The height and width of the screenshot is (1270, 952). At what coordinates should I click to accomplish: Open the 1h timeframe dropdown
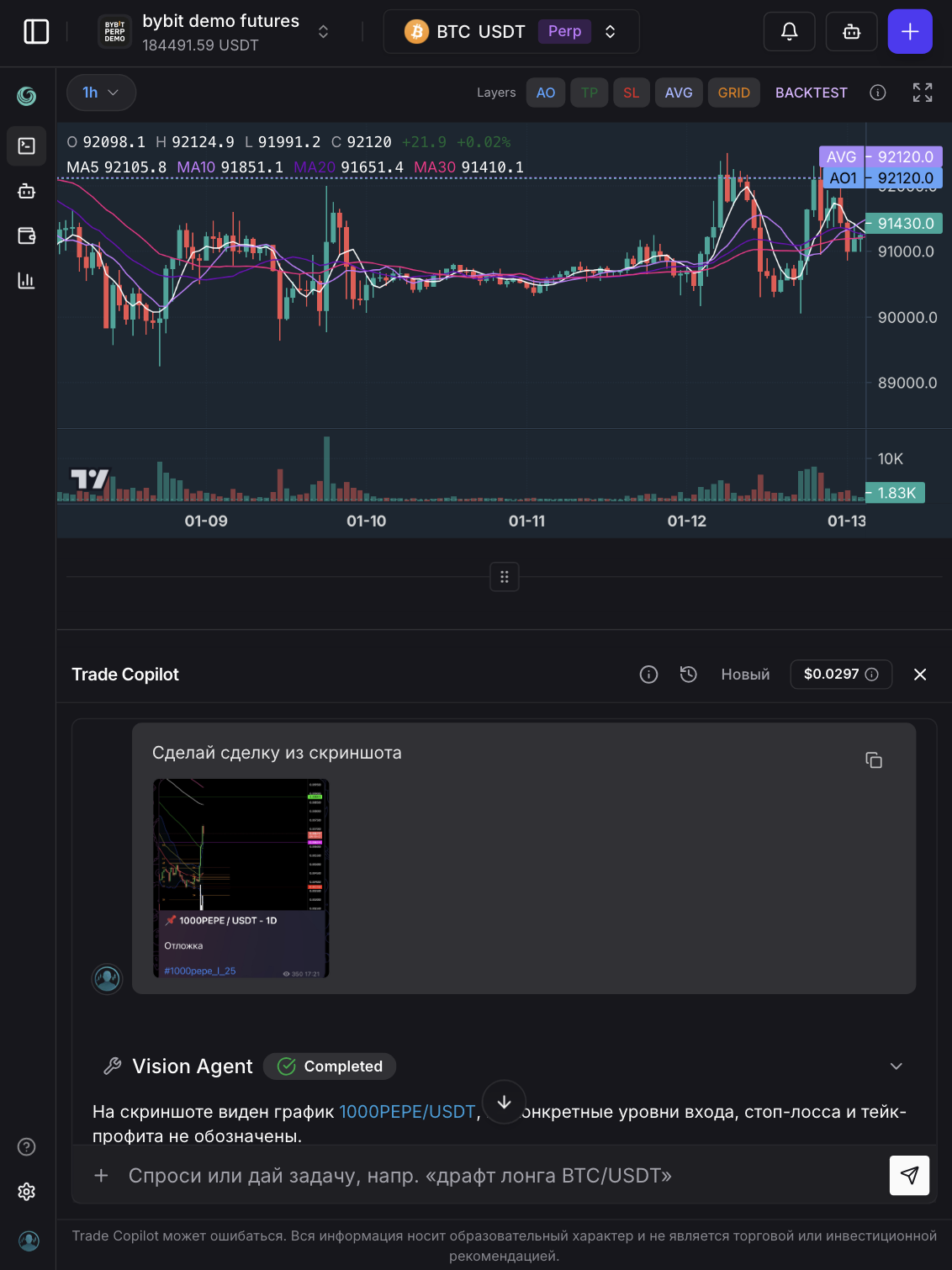point(101,93)
